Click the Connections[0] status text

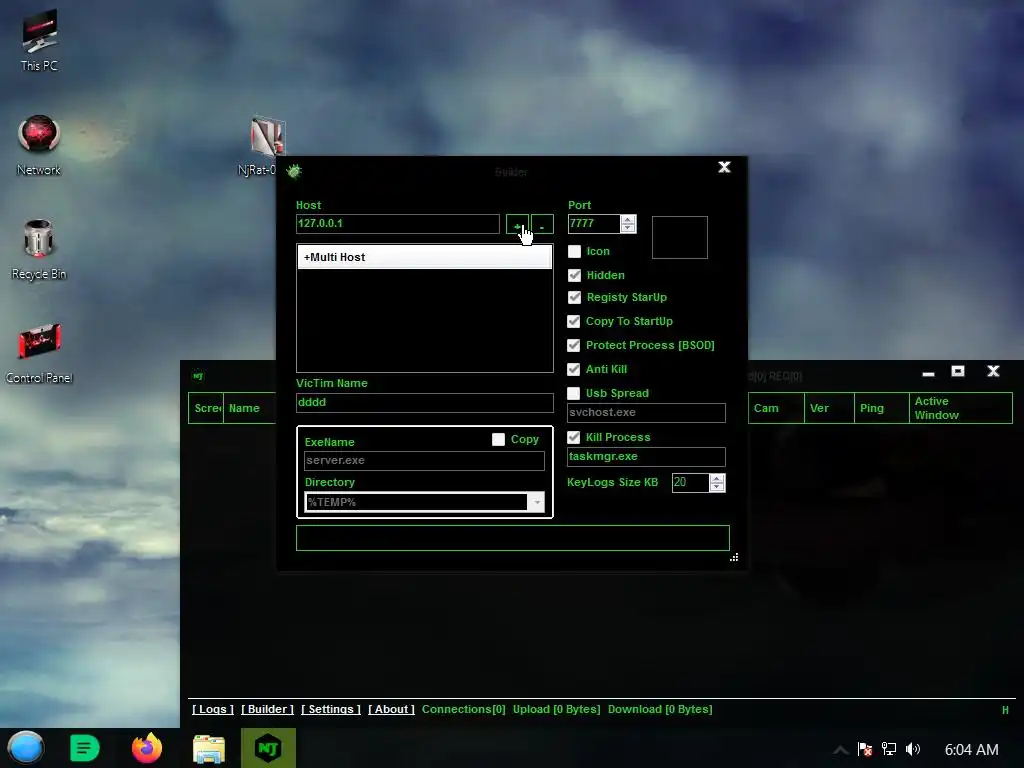[x=464, y=709]
